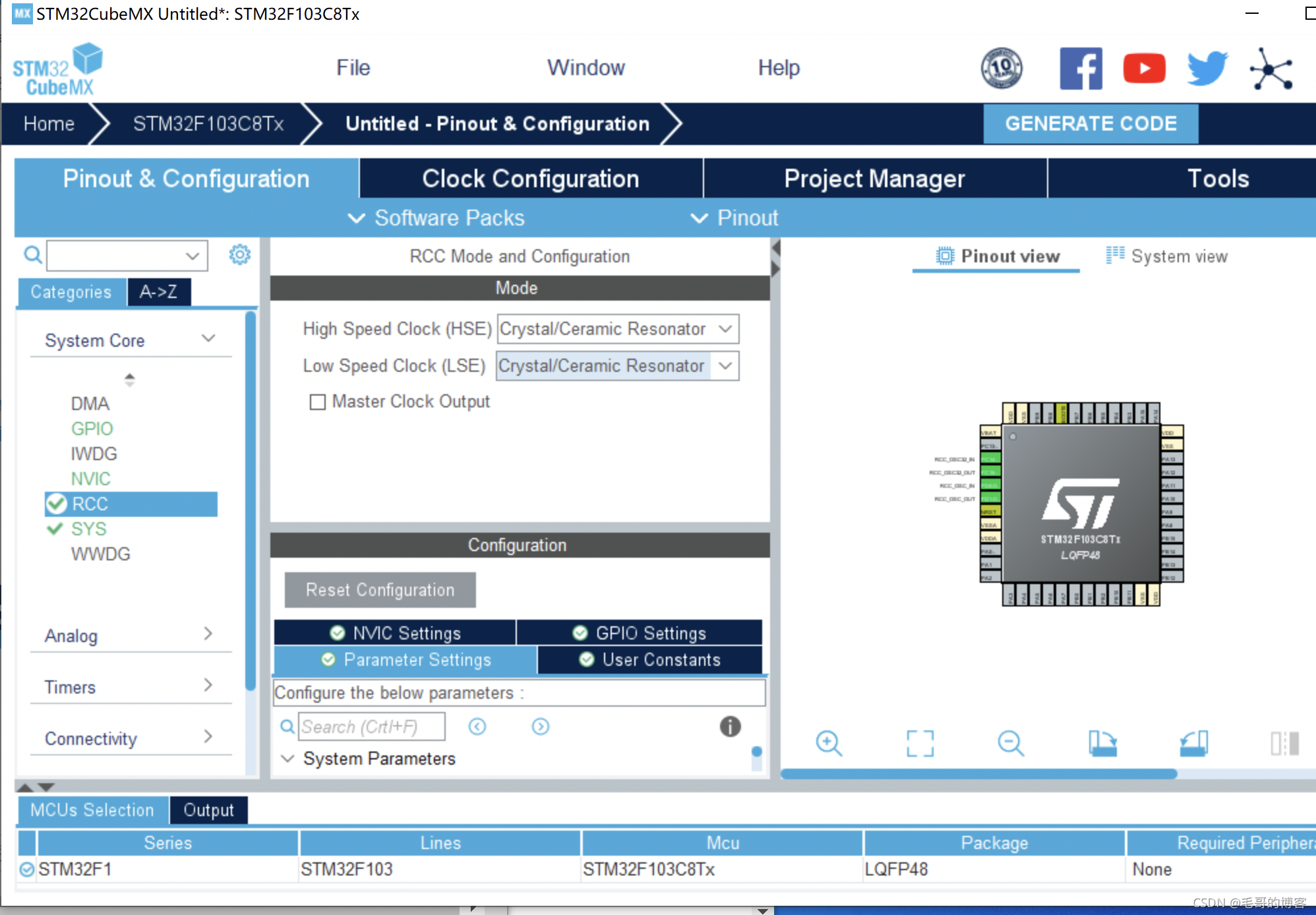Switch to the Clock Configuration tab
Viewport: 1316px width, 915px height.
531,179
